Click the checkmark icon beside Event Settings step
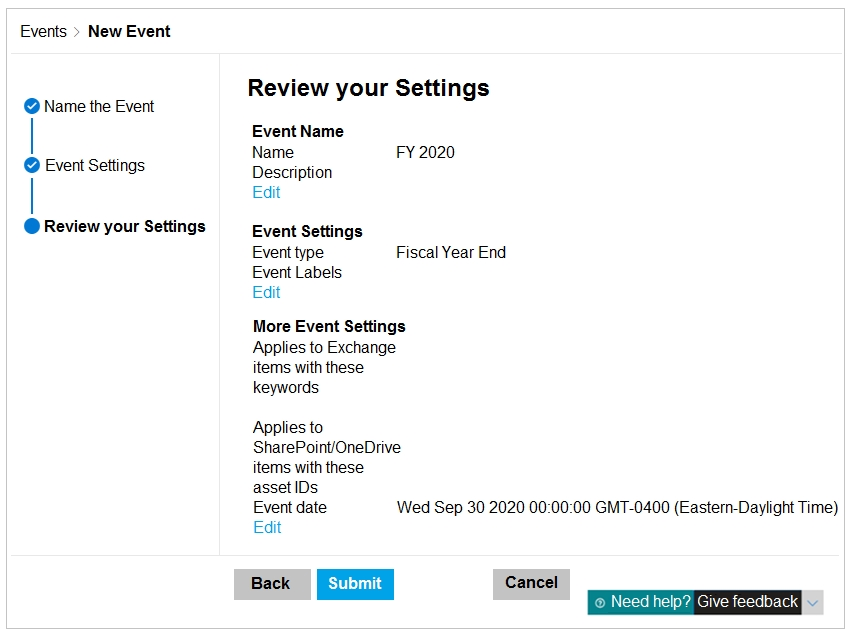Viewport: 851px width, 639px height. (32, 165)
